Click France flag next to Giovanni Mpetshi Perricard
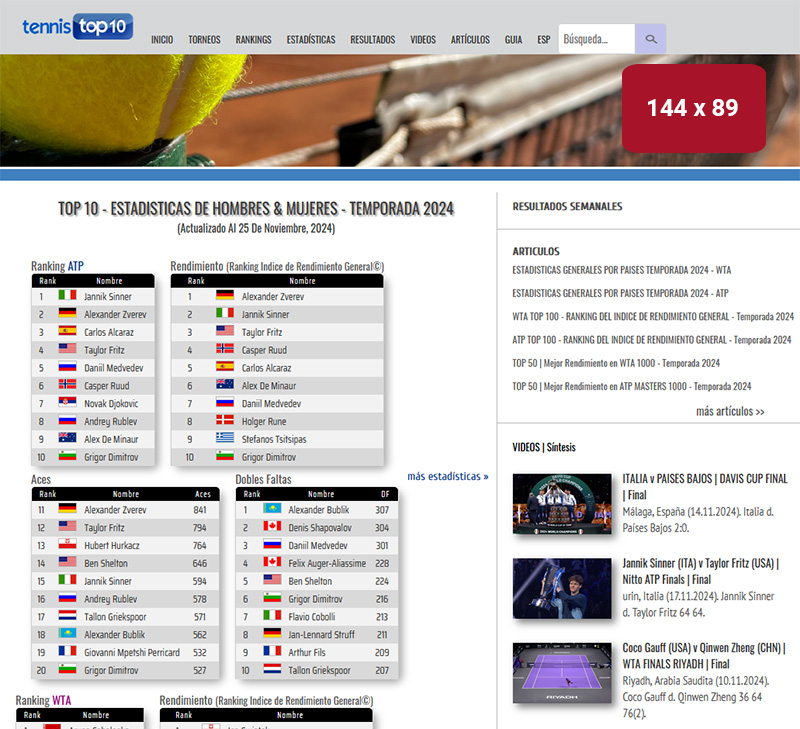The height and width of the screenshot is (729, 800). [x=67, y=651]
